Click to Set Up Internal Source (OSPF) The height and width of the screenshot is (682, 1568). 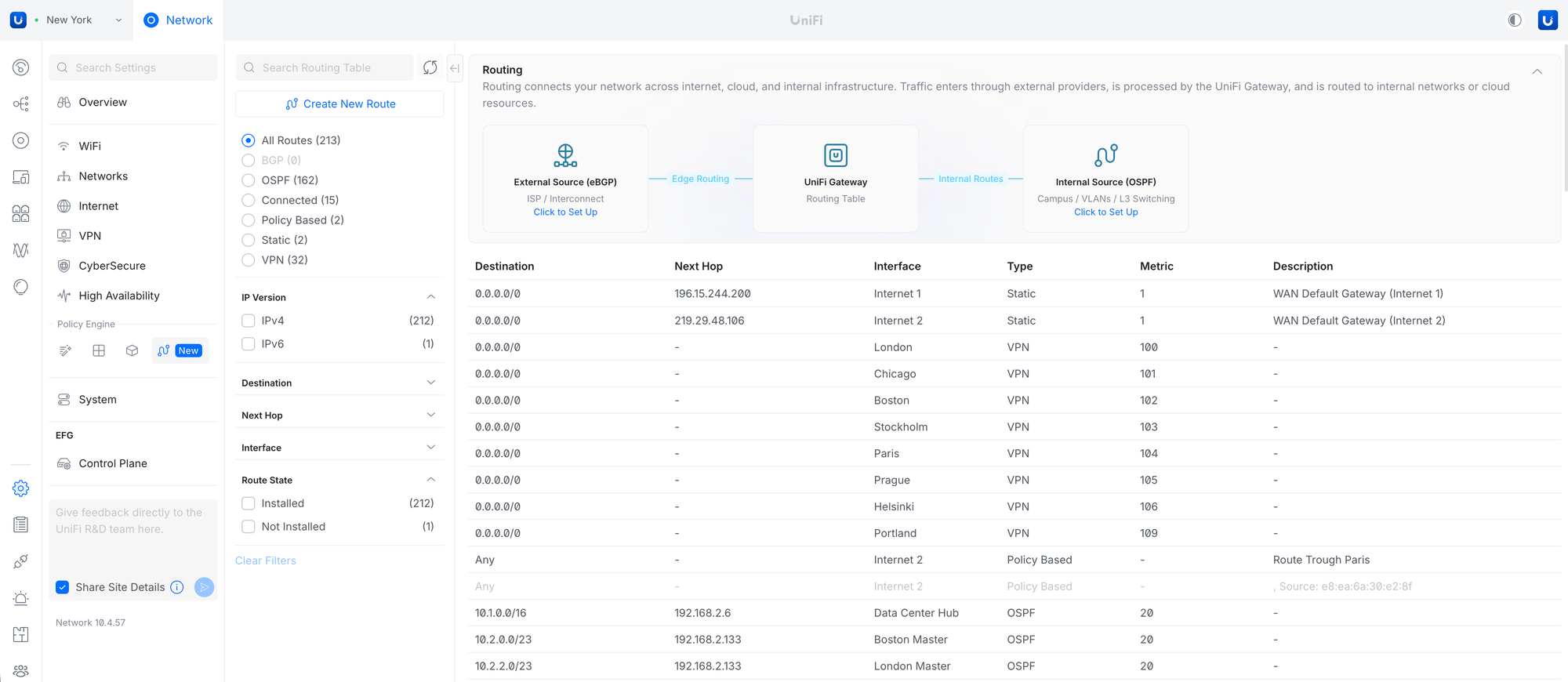coord(1106,212)
